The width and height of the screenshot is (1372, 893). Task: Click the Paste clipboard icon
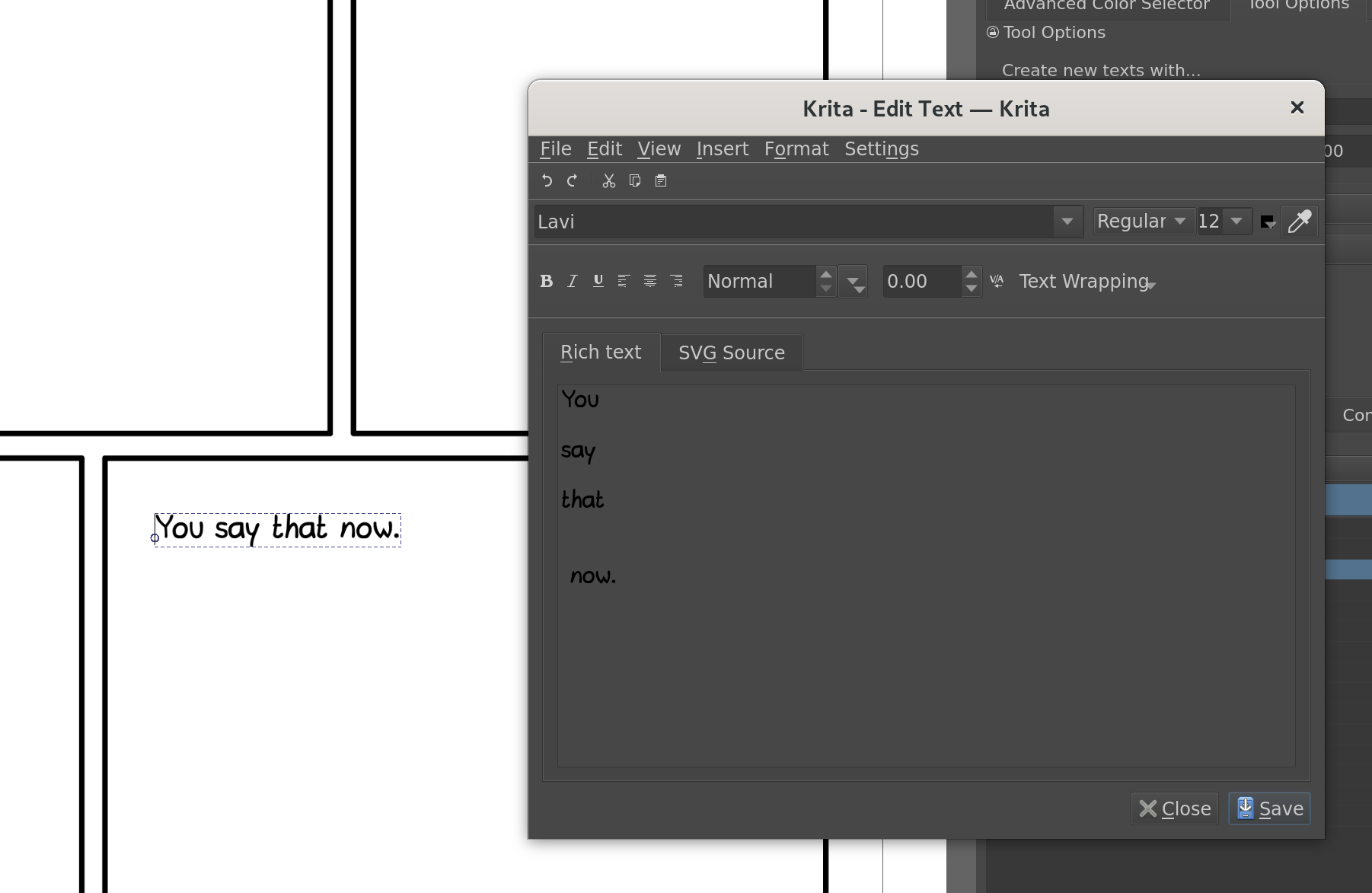661,180
